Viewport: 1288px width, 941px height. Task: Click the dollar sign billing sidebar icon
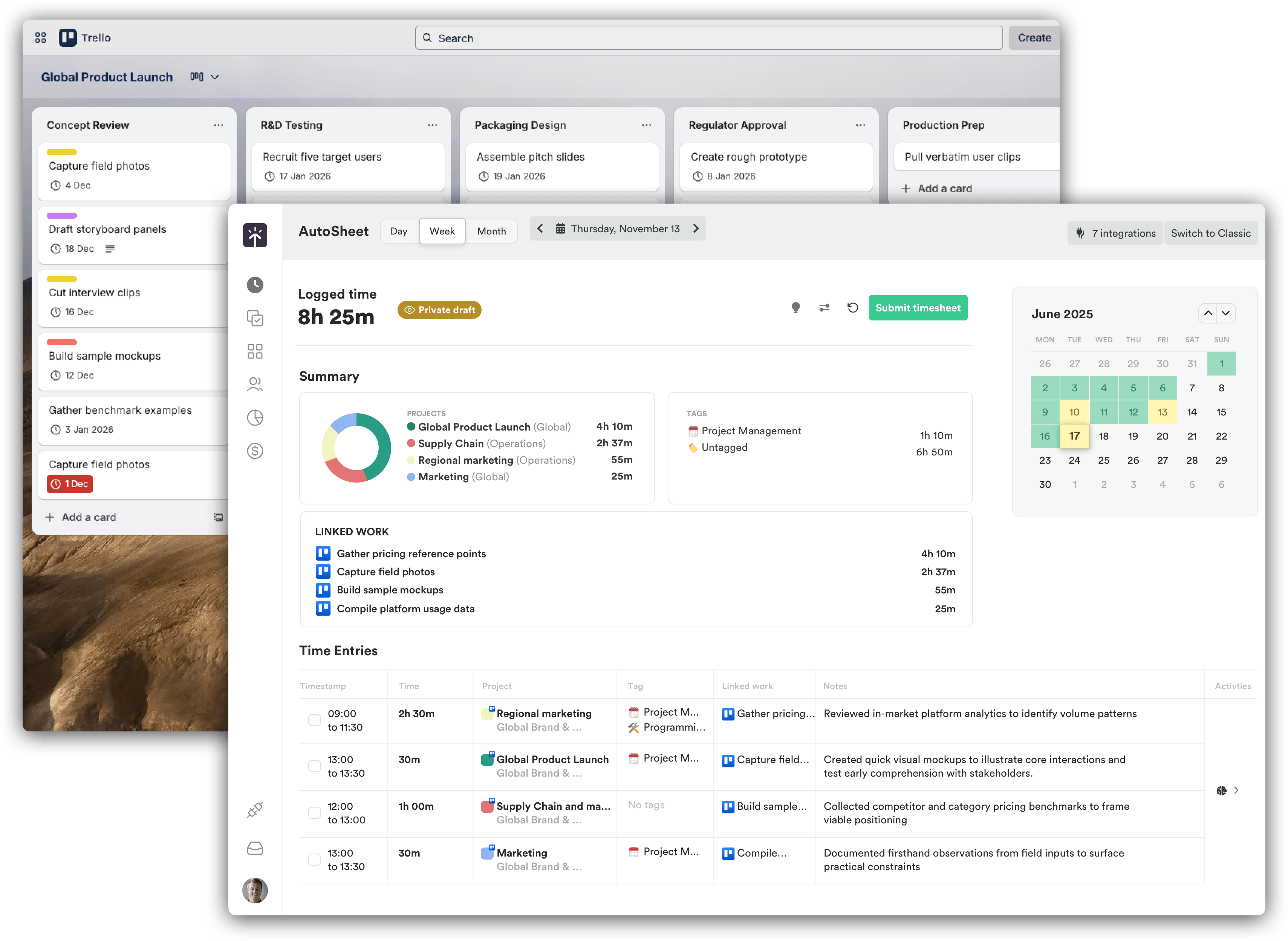point(254,451)
